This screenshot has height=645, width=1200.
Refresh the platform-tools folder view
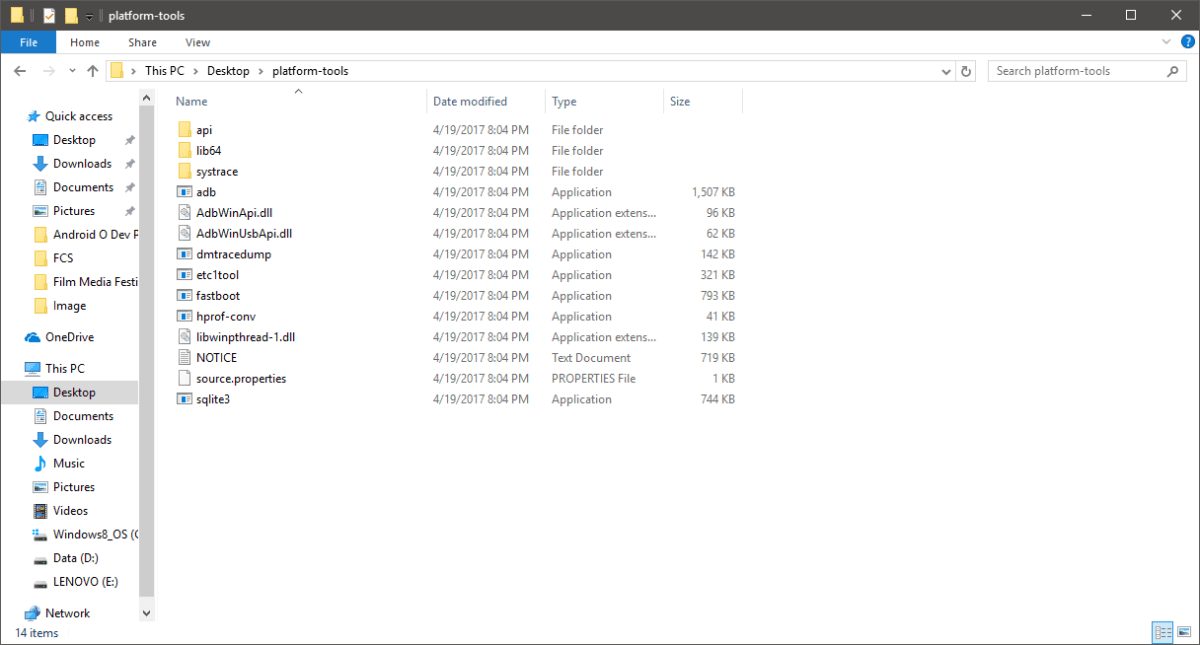click(966, 71)
